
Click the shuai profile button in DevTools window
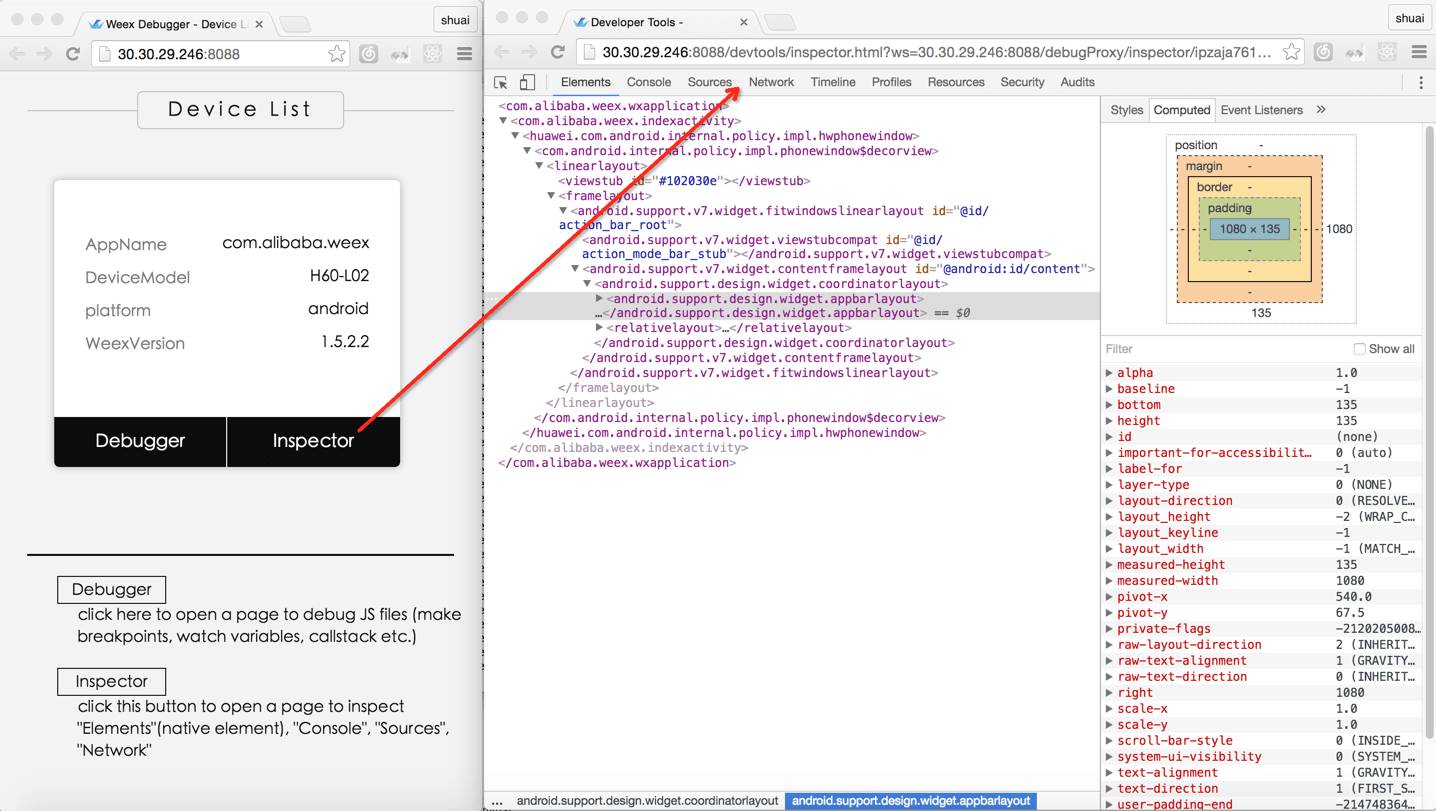1410,18
